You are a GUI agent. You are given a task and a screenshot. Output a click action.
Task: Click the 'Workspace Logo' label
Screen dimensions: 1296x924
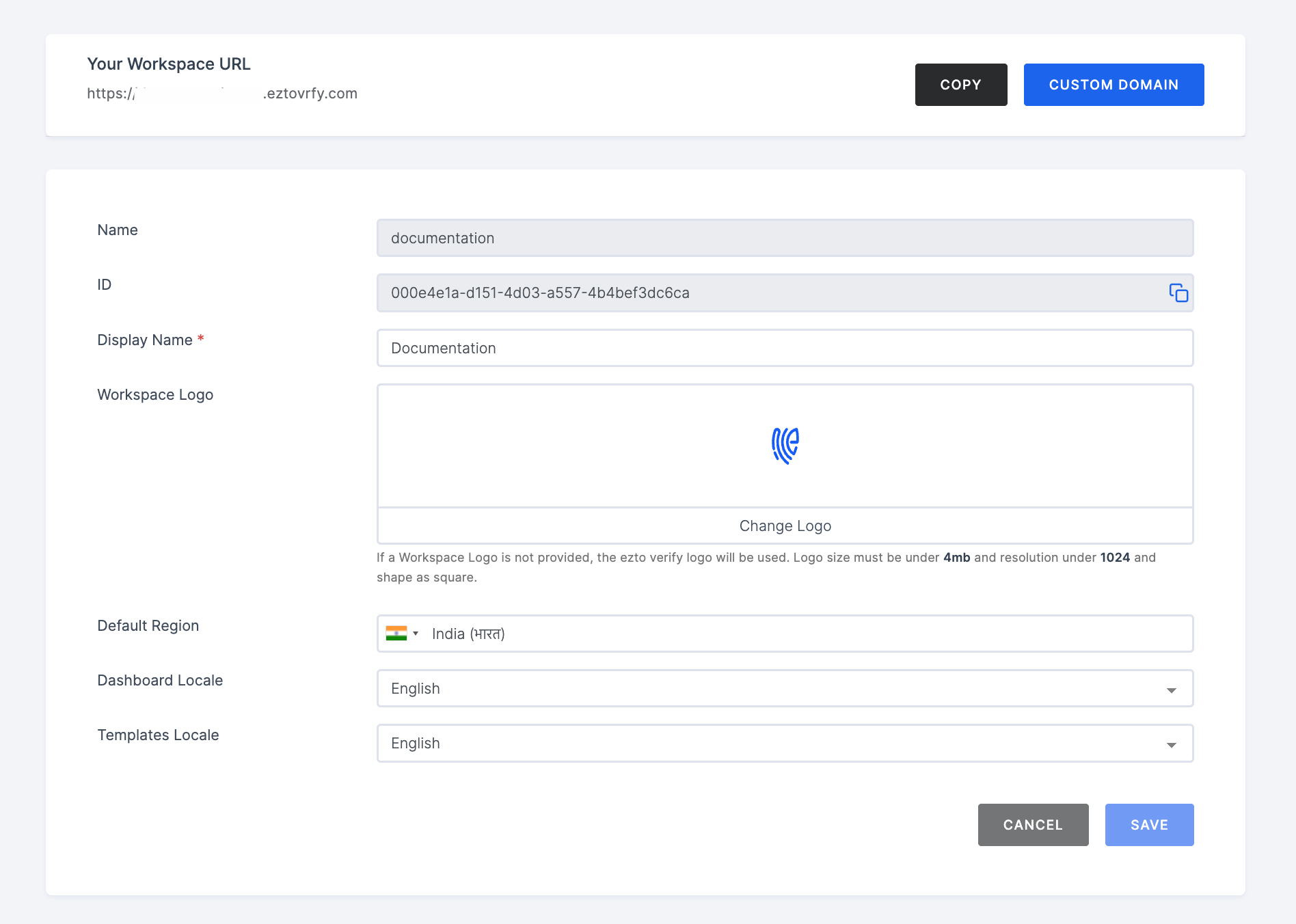coord(155,395)
